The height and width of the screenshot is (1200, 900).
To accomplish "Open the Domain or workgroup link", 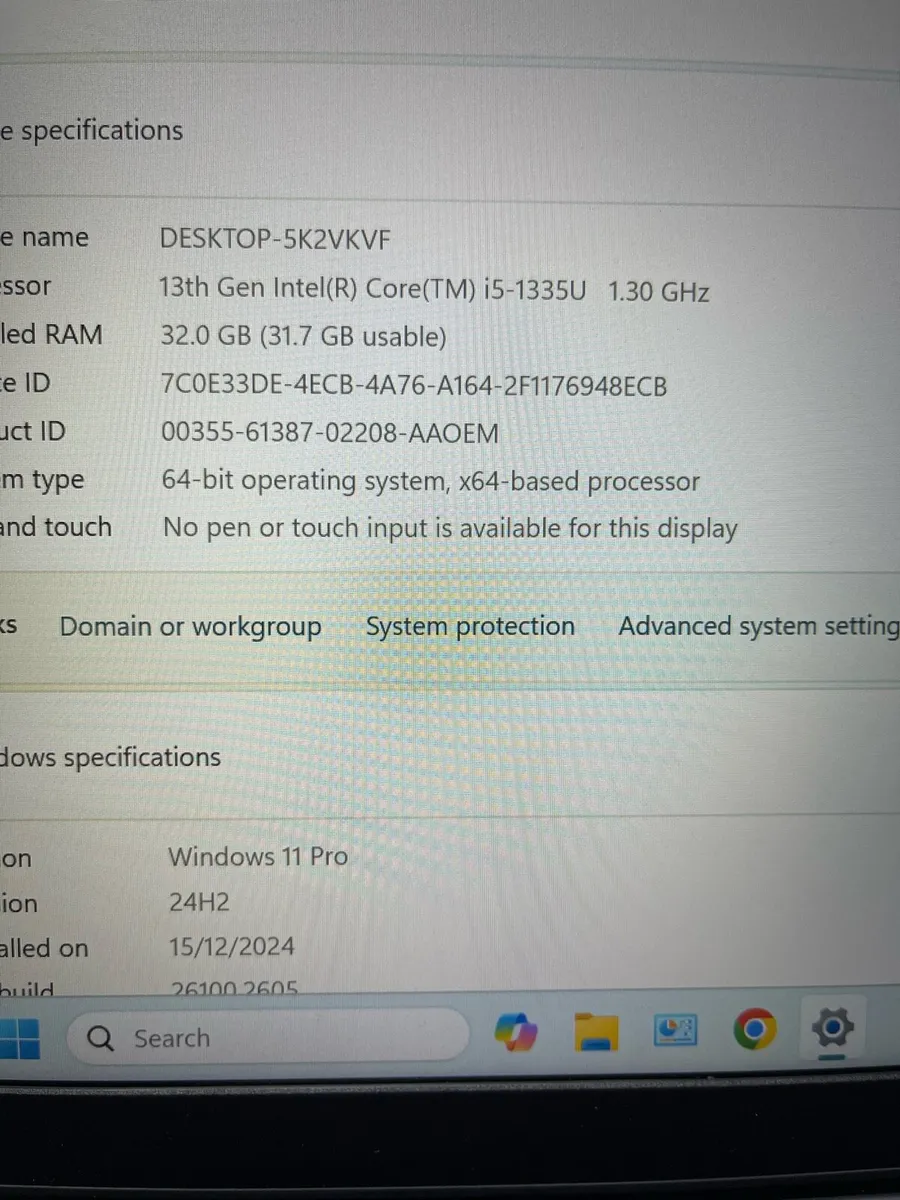I will pyautogui.click(x=191, y=627).
